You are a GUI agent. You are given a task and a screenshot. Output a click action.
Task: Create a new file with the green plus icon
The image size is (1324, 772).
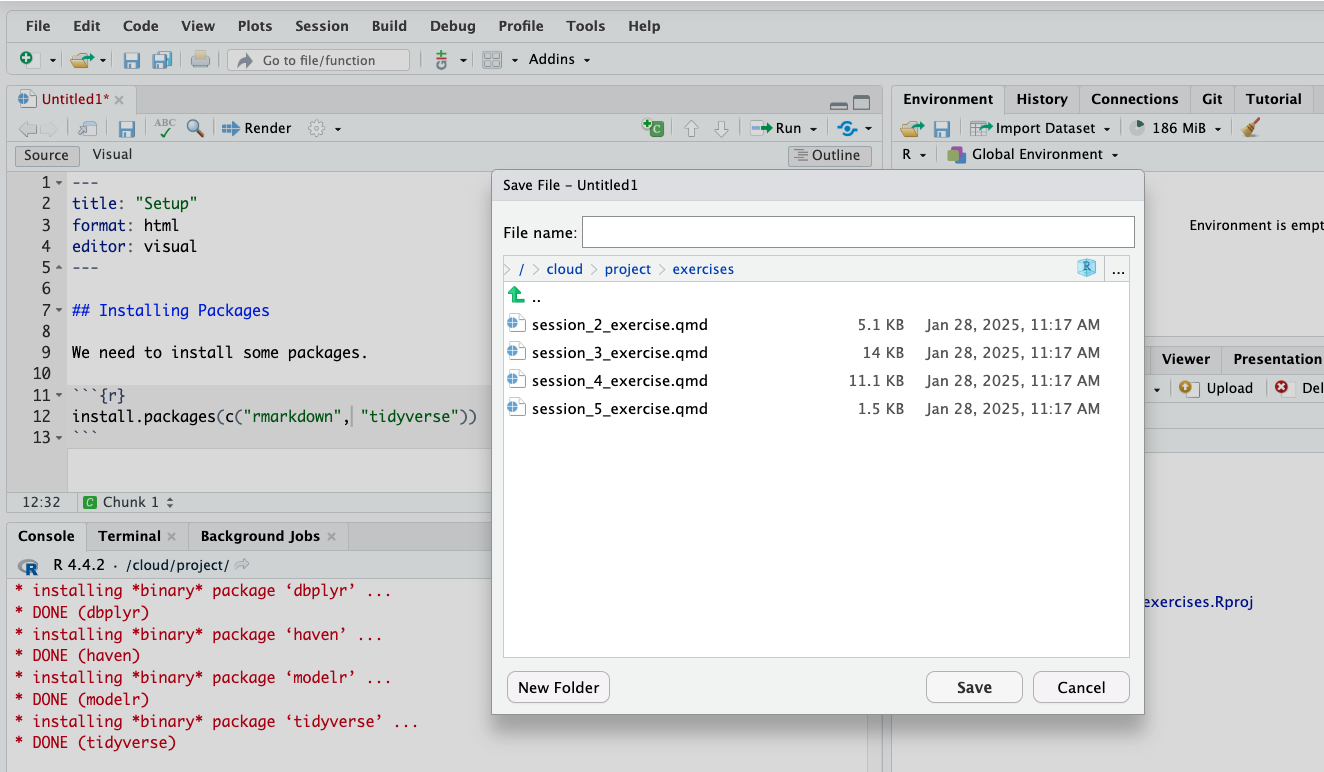tap(27, 59)
